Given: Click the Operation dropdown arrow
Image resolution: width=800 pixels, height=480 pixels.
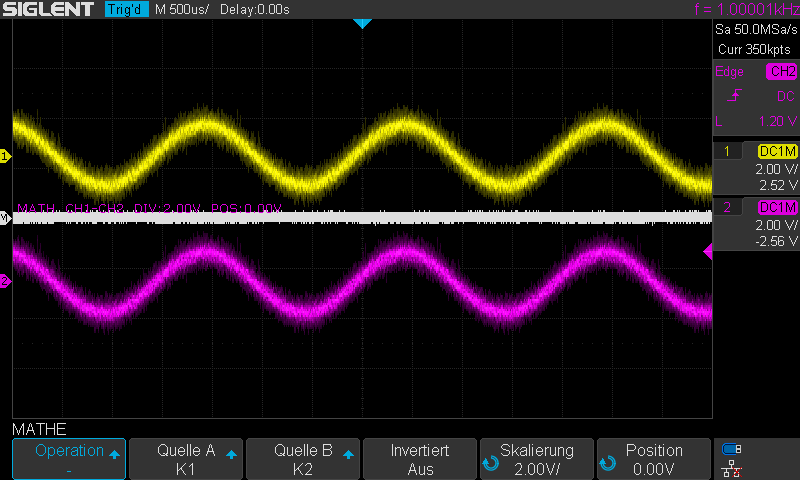Looking at the screenshot, I should coord(114,454).
